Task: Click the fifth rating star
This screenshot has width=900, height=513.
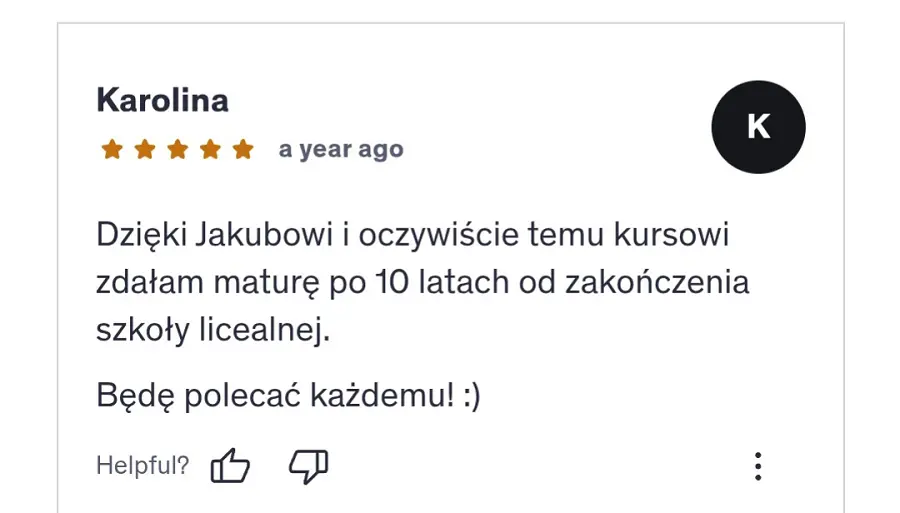Action: [x=243, y=150]
